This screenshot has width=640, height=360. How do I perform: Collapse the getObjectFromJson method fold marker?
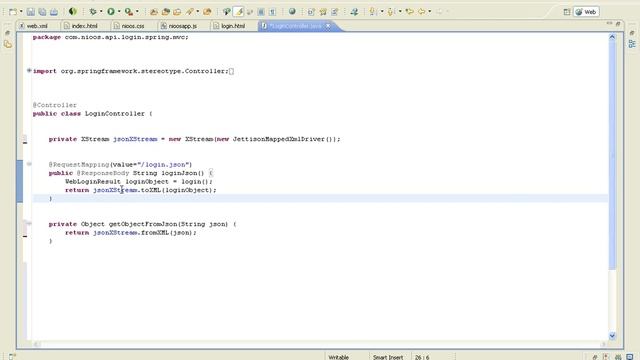(29, 223)
